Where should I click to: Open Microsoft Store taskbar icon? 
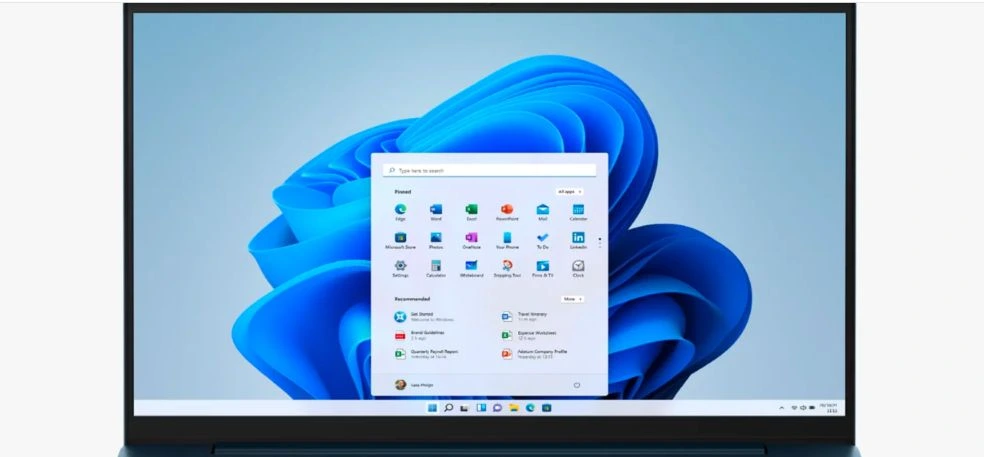tap(547, 408)
